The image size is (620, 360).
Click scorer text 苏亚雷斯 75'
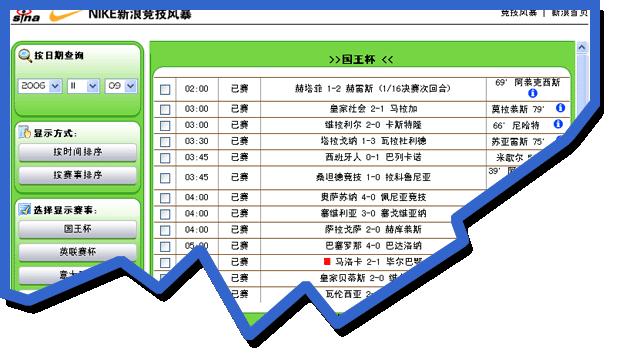518,142
